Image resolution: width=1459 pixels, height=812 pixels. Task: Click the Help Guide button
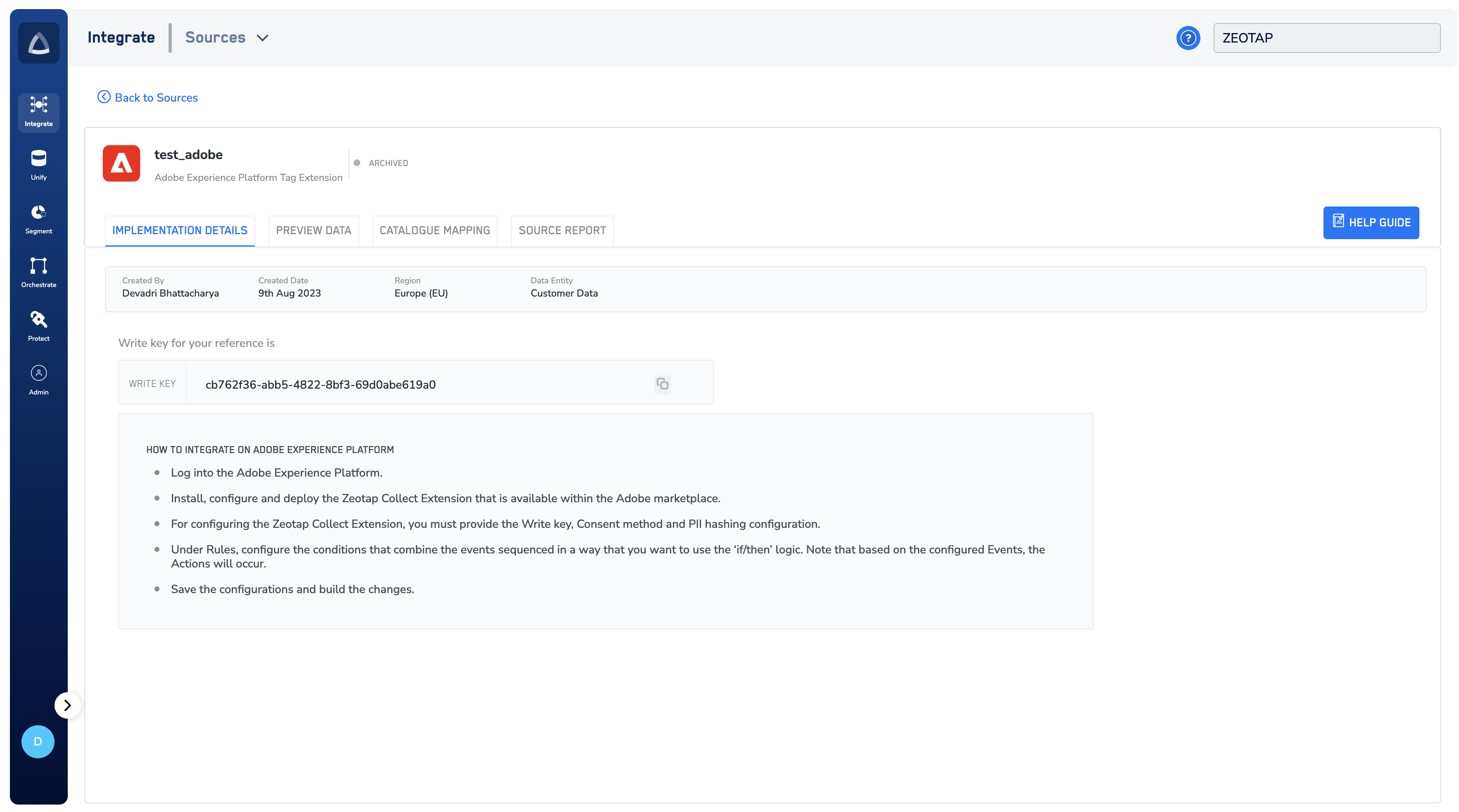tap(1371, 223)
